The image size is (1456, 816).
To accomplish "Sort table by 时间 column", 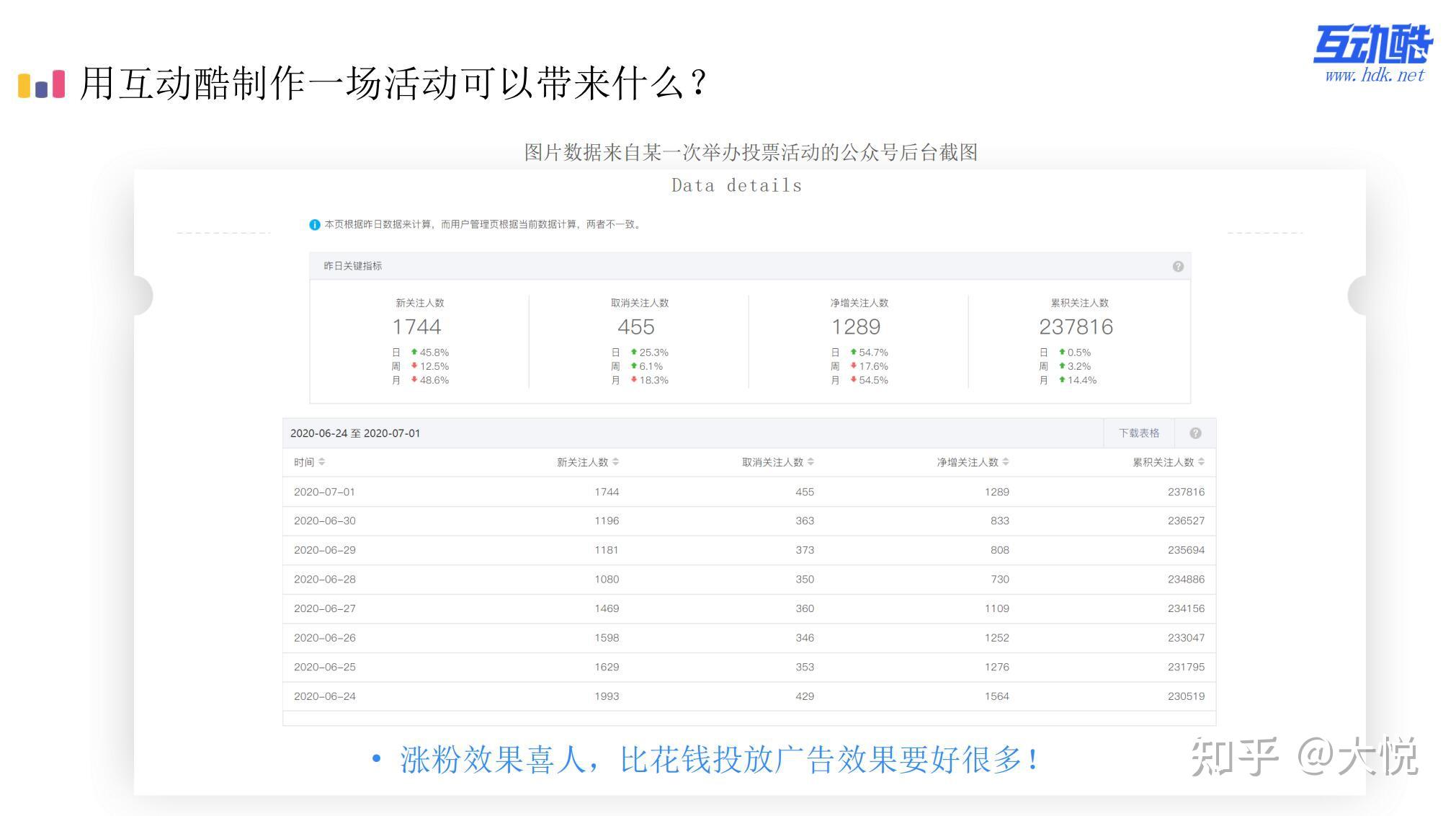I will click(309, 462).
